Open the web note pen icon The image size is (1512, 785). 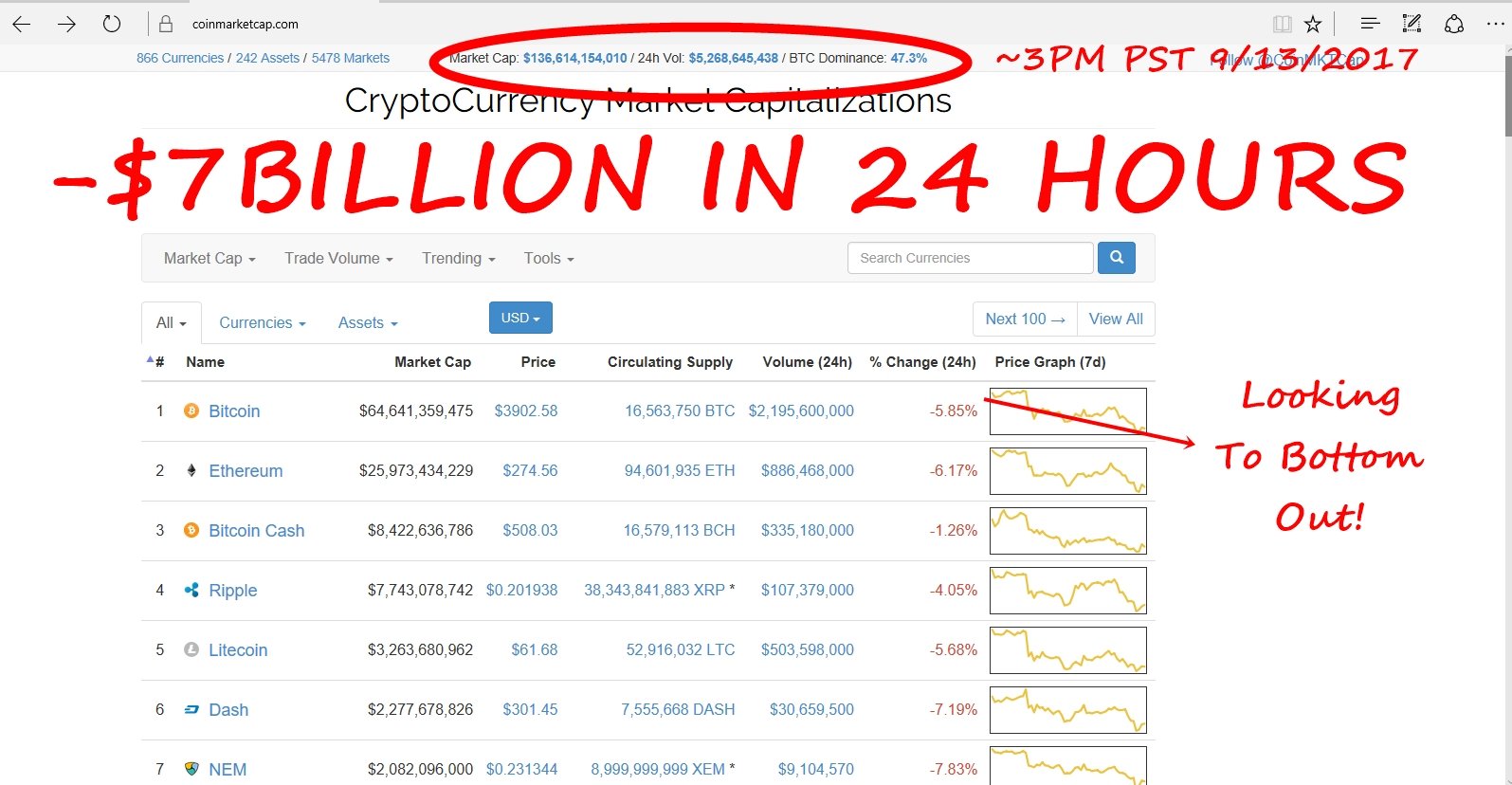pos(1412,24)
